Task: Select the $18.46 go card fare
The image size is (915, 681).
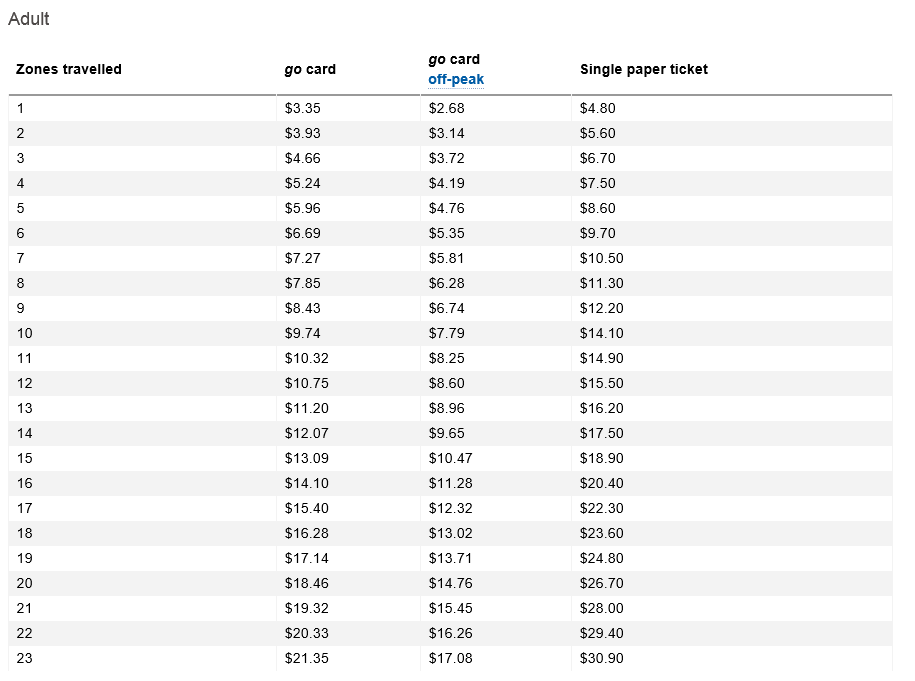Action: point(306,583)
